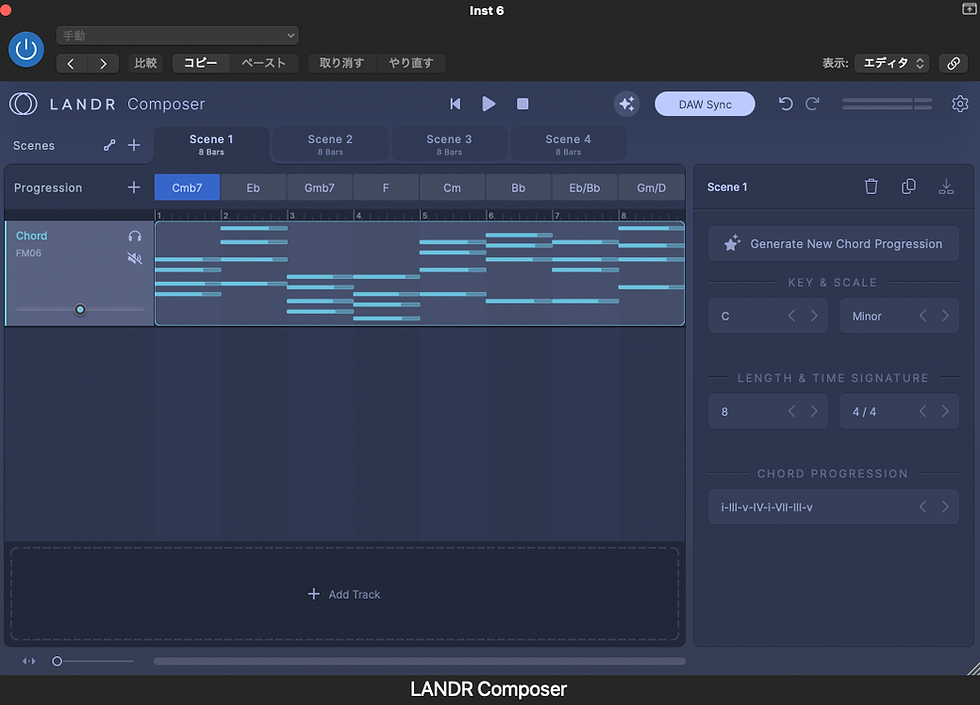
Task: Export Scene 1 with the download icon
Action: [946, 186]
